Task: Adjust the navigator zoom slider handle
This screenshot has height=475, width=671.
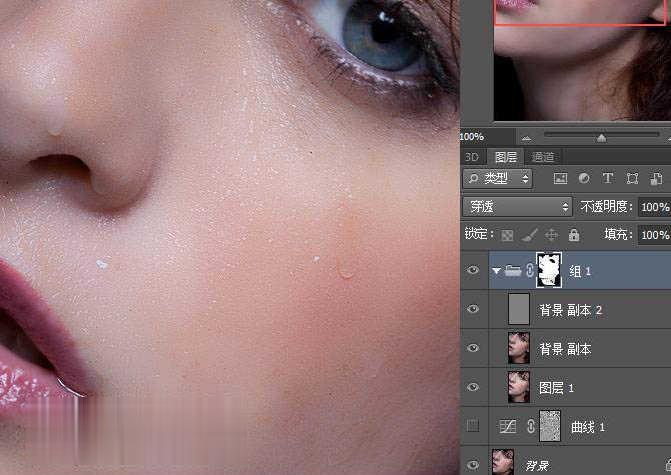Action: click(602, 138)
